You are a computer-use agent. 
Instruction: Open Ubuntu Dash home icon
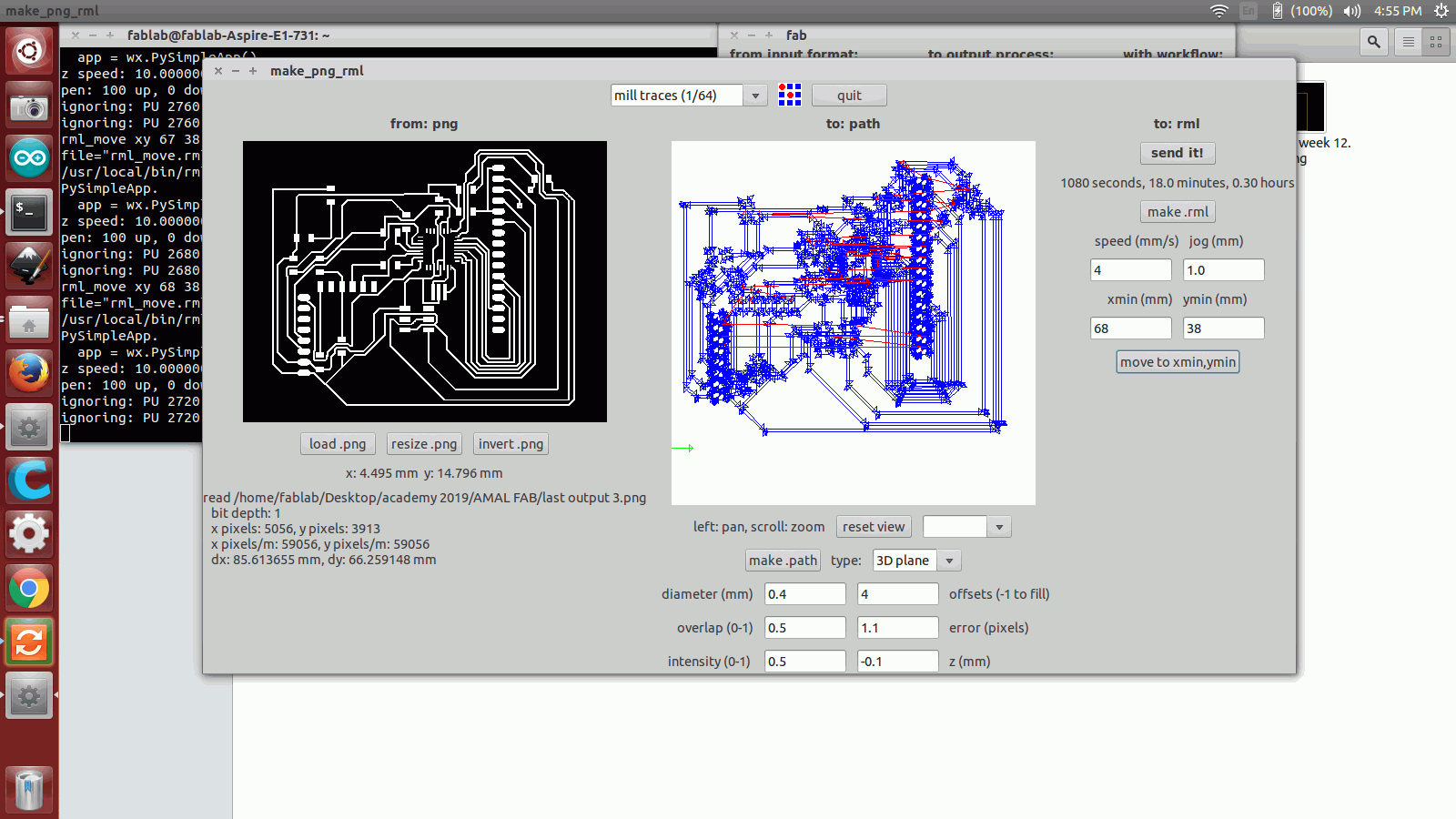coord(29,50)
